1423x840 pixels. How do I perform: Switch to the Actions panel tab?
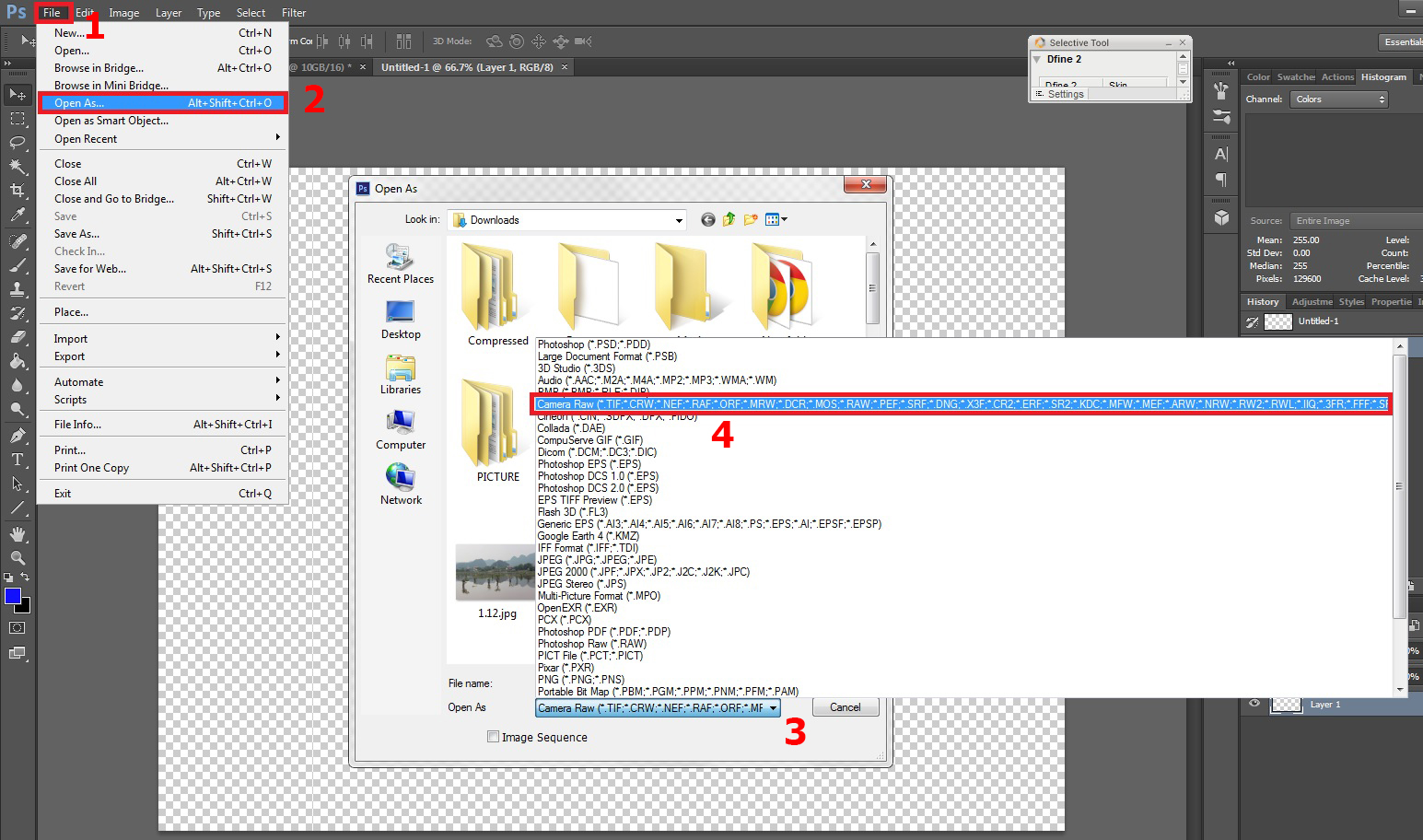[x=1337, y=77]
